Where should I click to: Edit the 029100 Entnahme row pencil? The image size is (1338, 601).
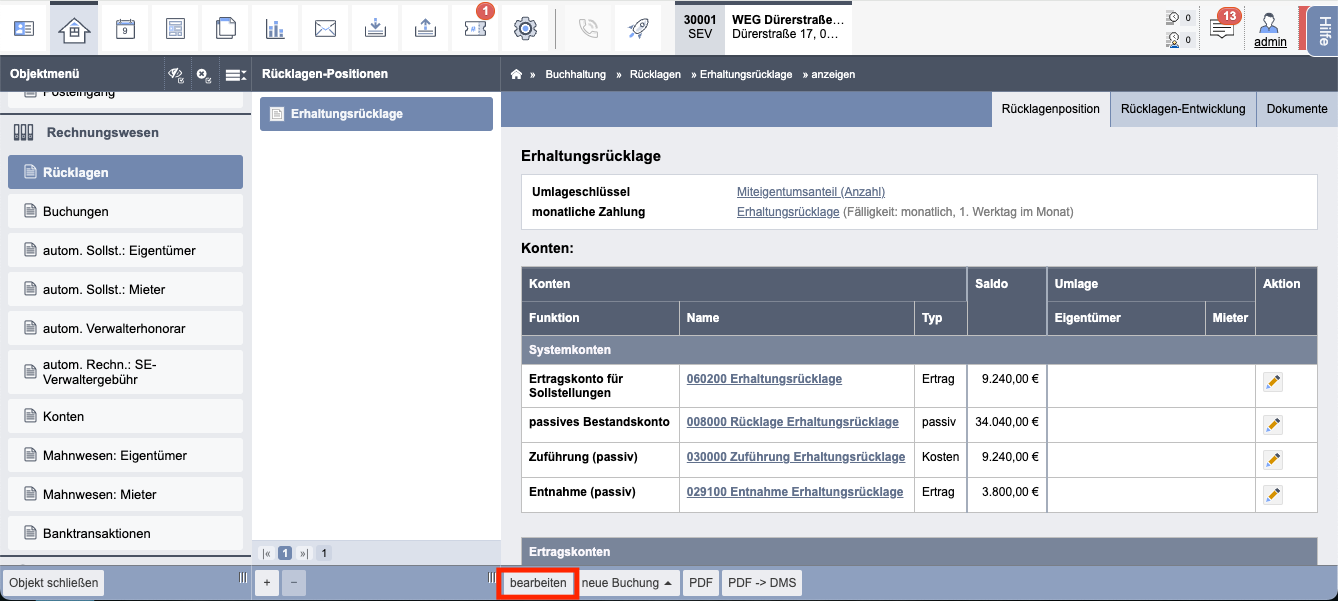1272,495
